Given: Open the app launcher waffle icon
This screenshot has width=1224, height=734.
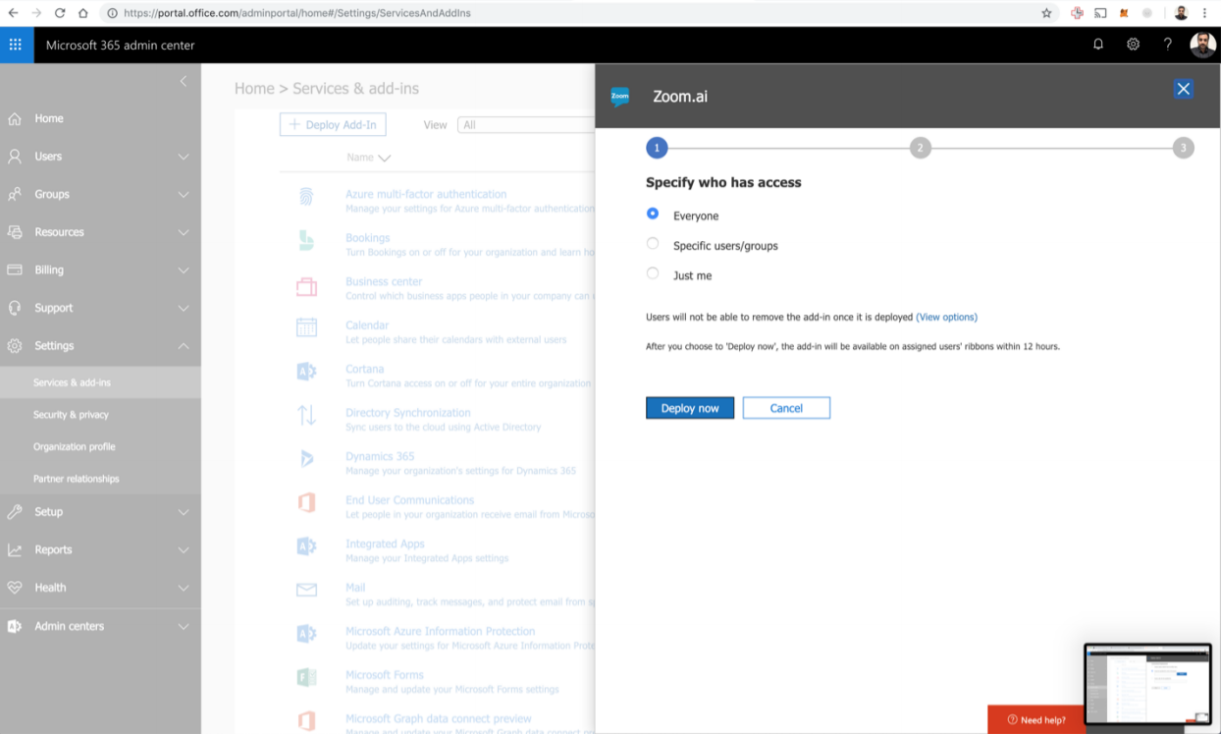Looking at the screenshot, I should pos(16,45).
